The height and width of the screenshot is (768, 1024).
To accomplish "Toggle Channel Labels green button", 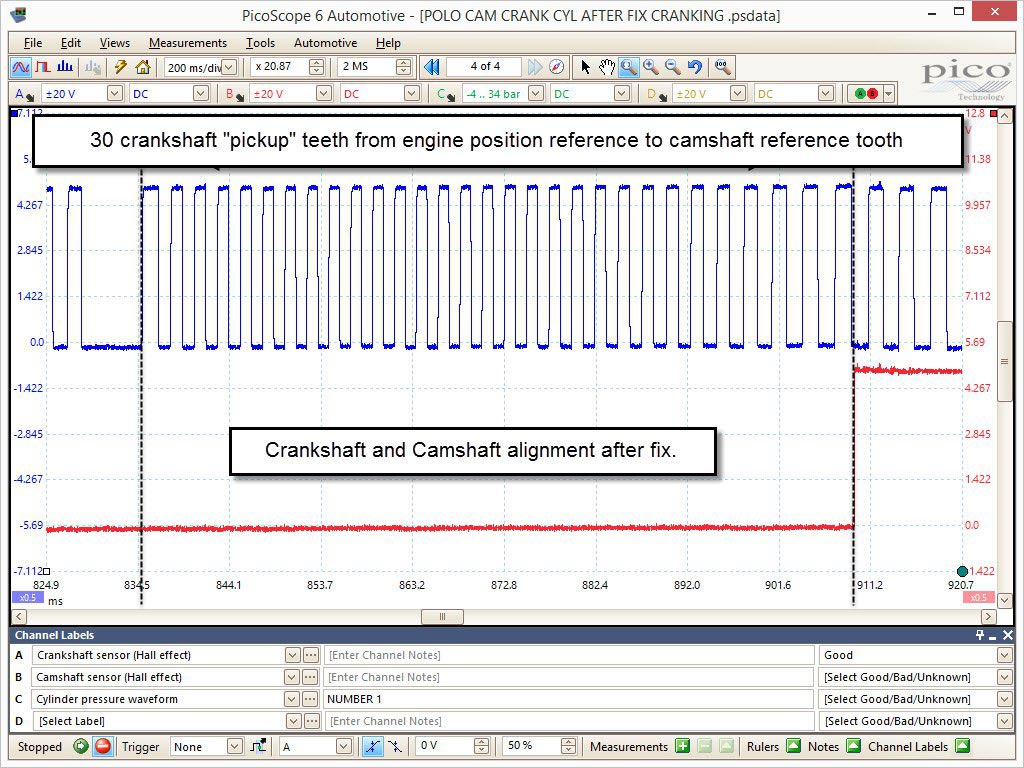I will (962, 746).
